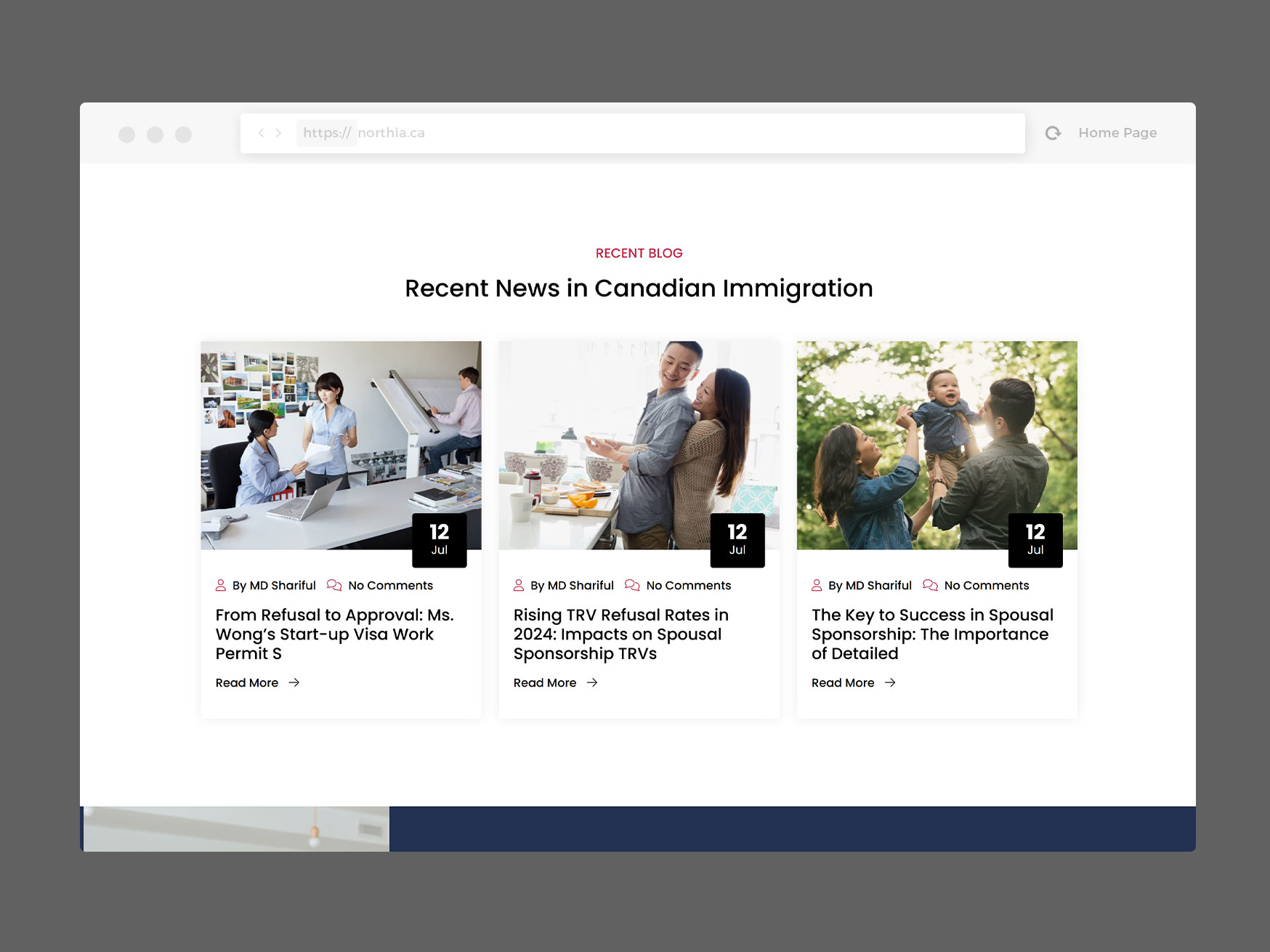Click 'By MD Shariful' on first post
Viewport: 1270px width, 952px height.
coord(274,585)
